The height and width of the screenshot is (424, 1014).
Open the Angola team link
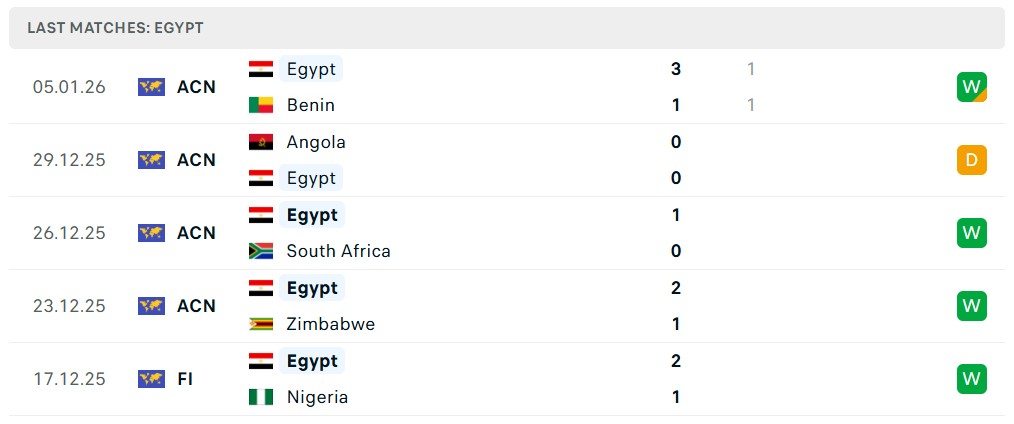(316, 142)
